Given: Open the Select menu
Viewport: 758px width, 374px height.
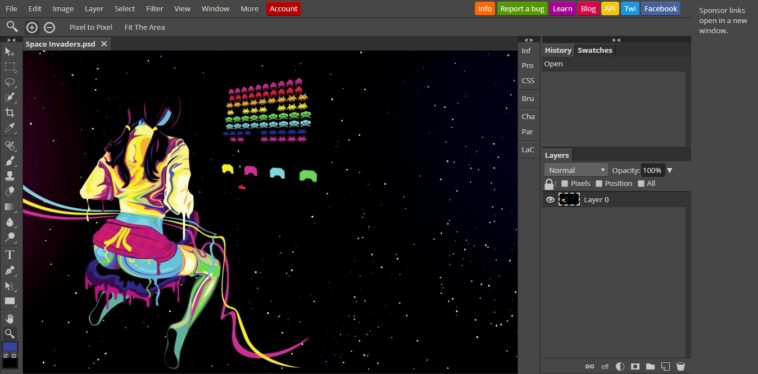Looking at the screenshot, I should click(125, 9).
